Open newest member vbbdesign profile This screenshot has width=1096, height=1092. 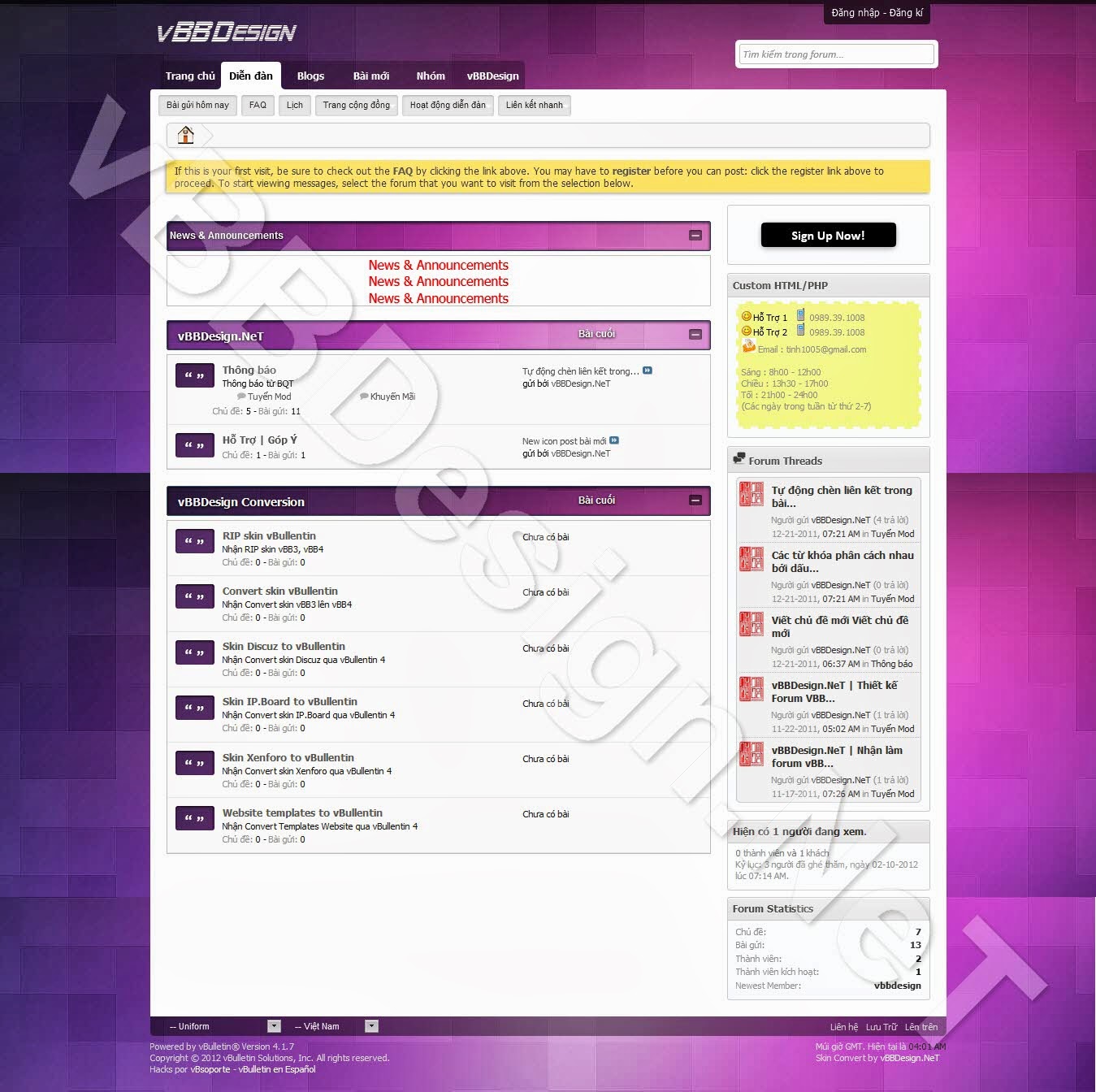point(898,986)
